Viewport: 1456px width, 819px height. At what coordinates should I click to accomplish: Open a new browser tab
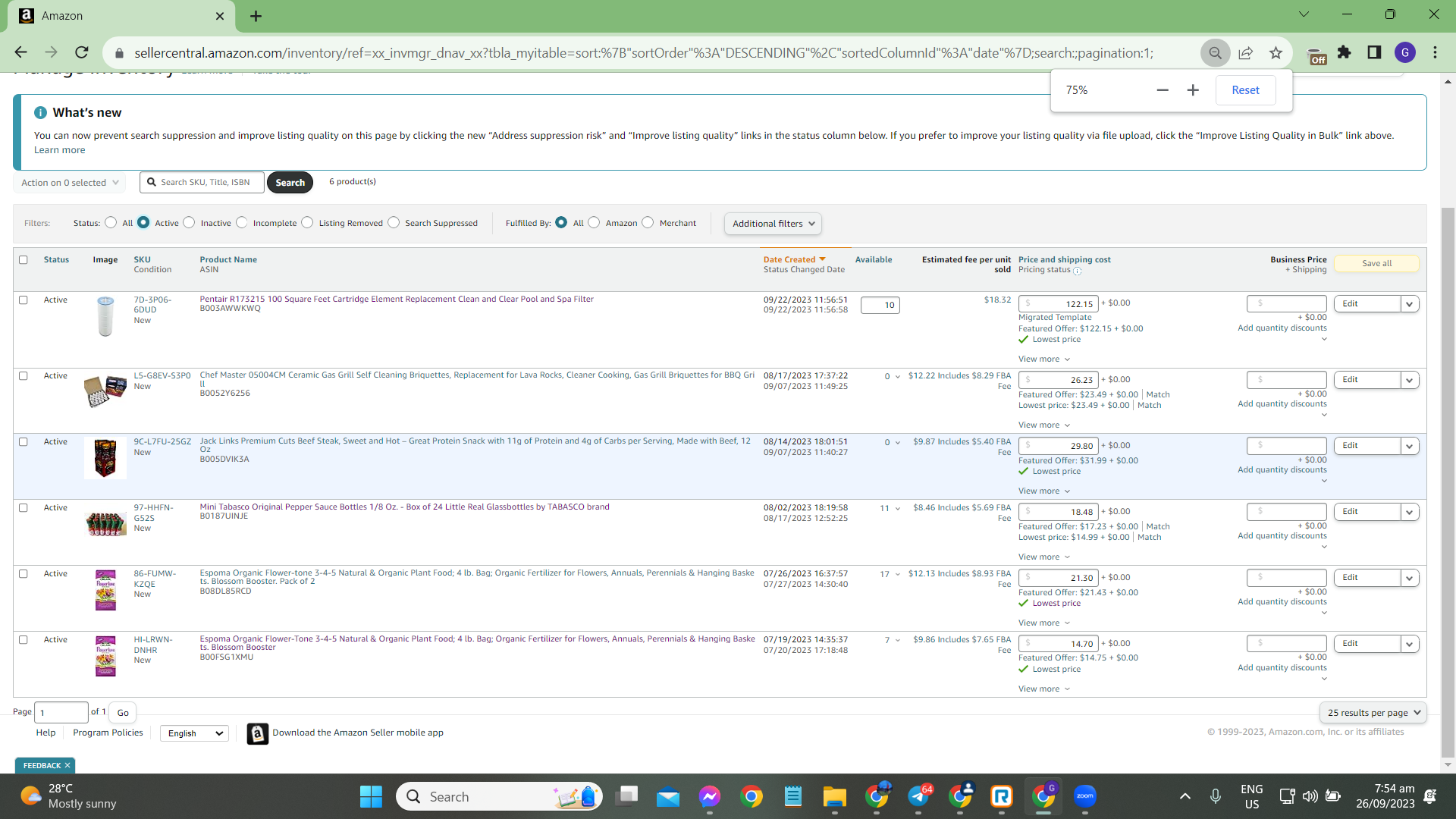pos(256,16)
